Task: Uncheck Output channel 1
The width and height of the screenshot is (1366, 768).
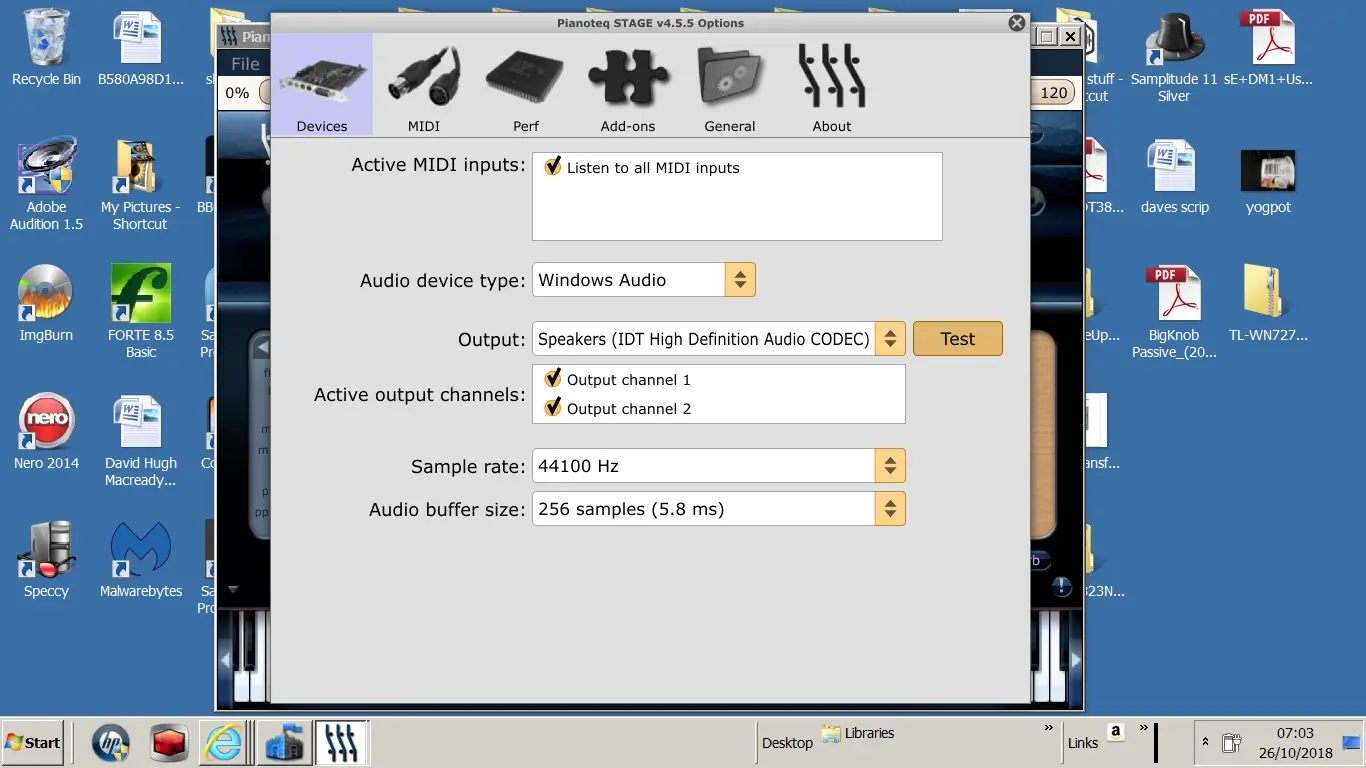Action: [553, 379]
